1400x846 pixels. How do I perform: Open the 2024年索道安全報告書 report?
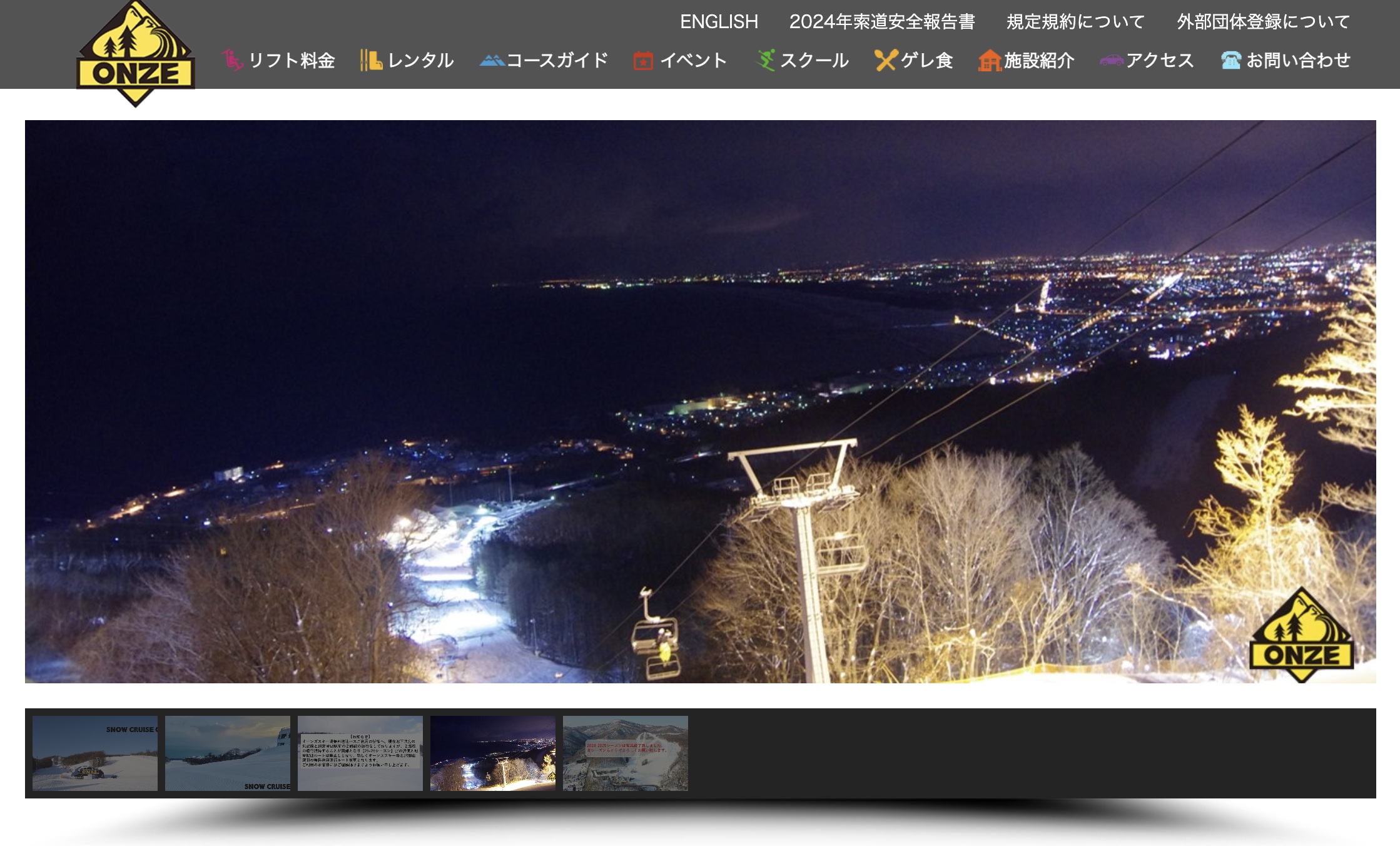(885, 21)
